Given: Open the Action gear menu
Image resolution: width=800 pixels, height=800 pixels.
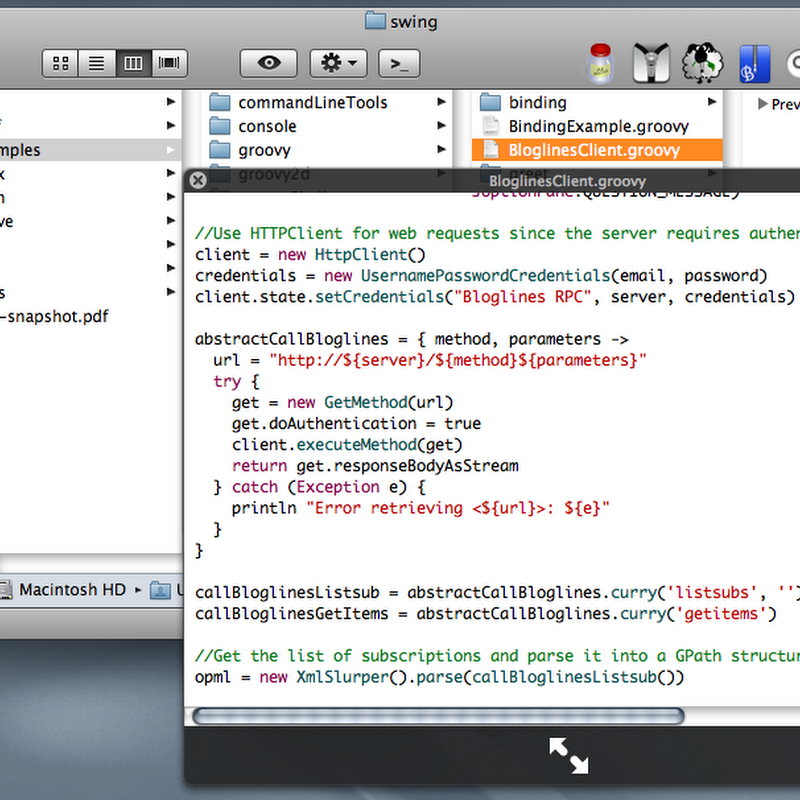Looking at the screenshot, I should (338, 63).
